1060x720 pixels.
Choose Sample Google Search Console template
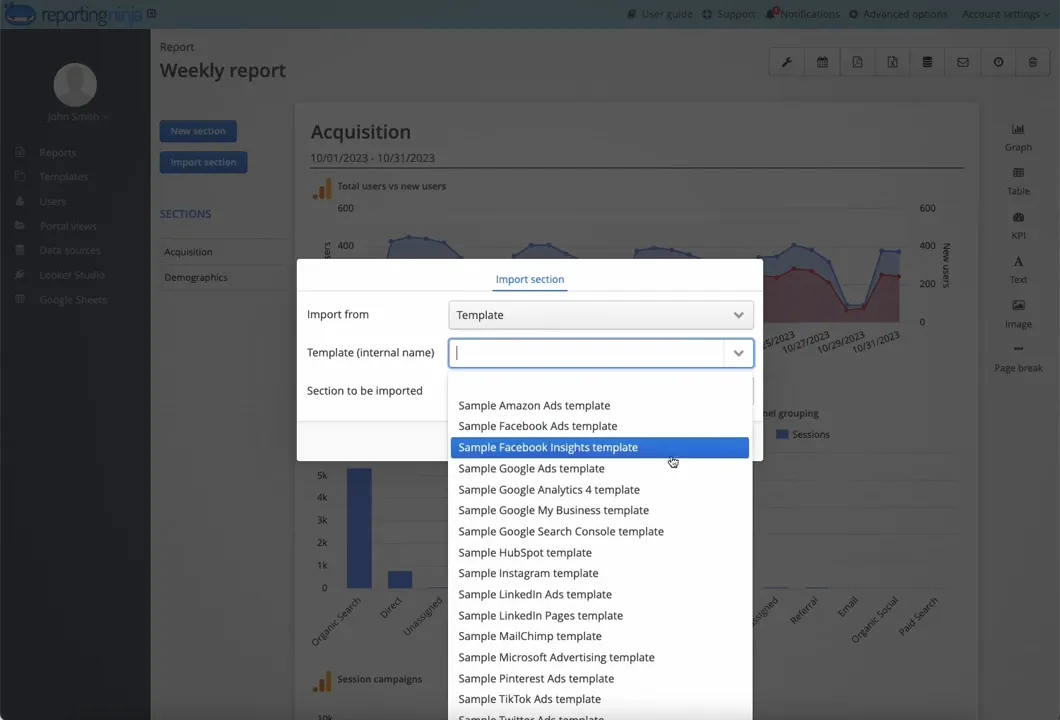point(600,531)
